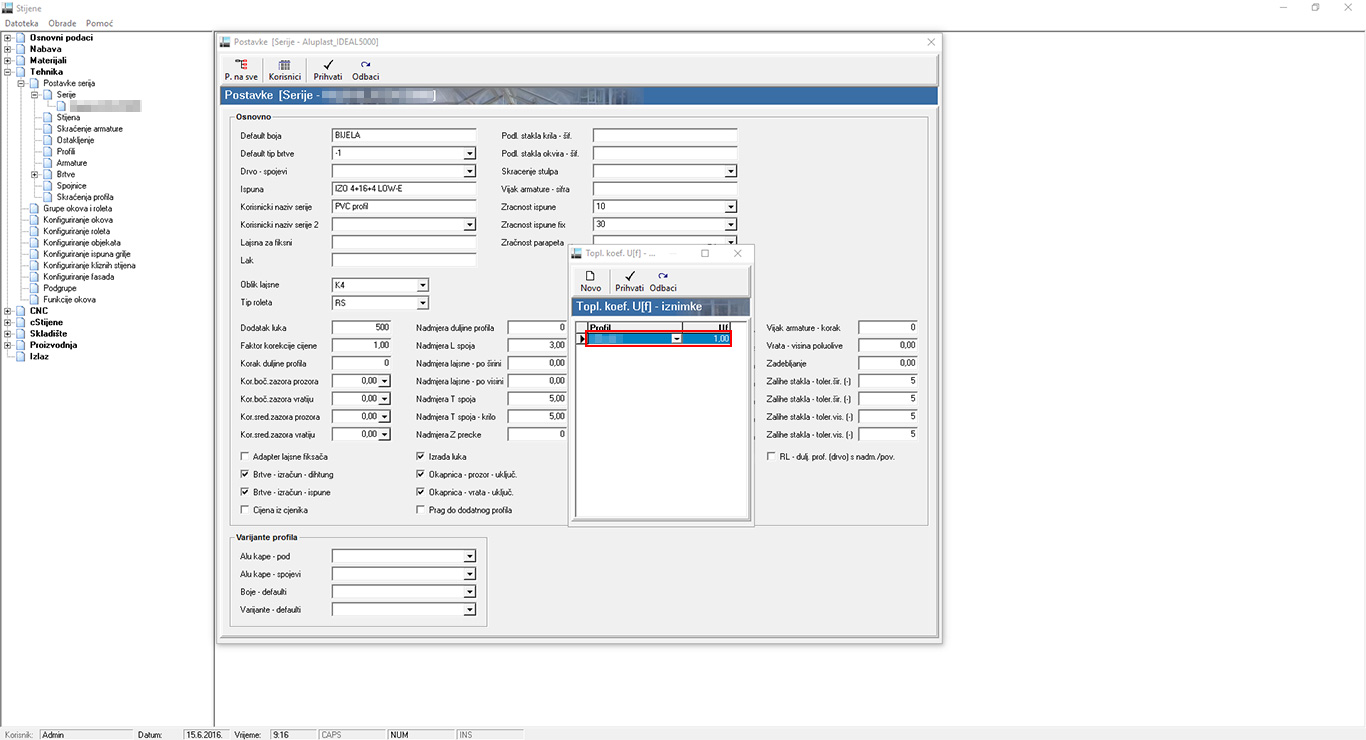Select the Podgrupe page icon in tree
Image resolution: width=1366 pixels, height=740 pixels.
[35, 288]
